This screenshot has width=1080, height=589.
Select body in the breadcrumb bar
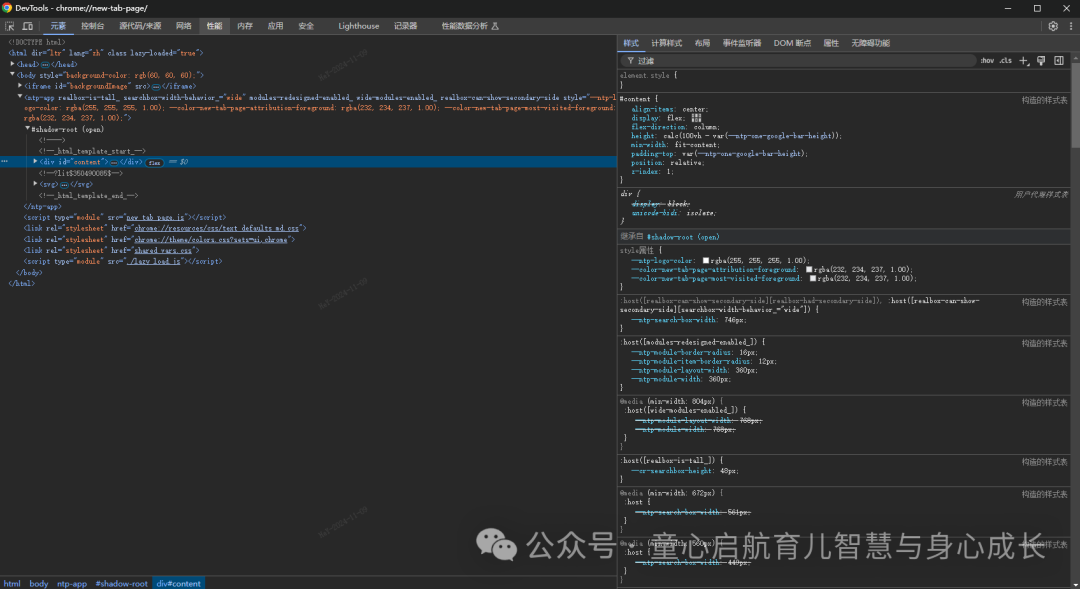click(x=39, y=583)
